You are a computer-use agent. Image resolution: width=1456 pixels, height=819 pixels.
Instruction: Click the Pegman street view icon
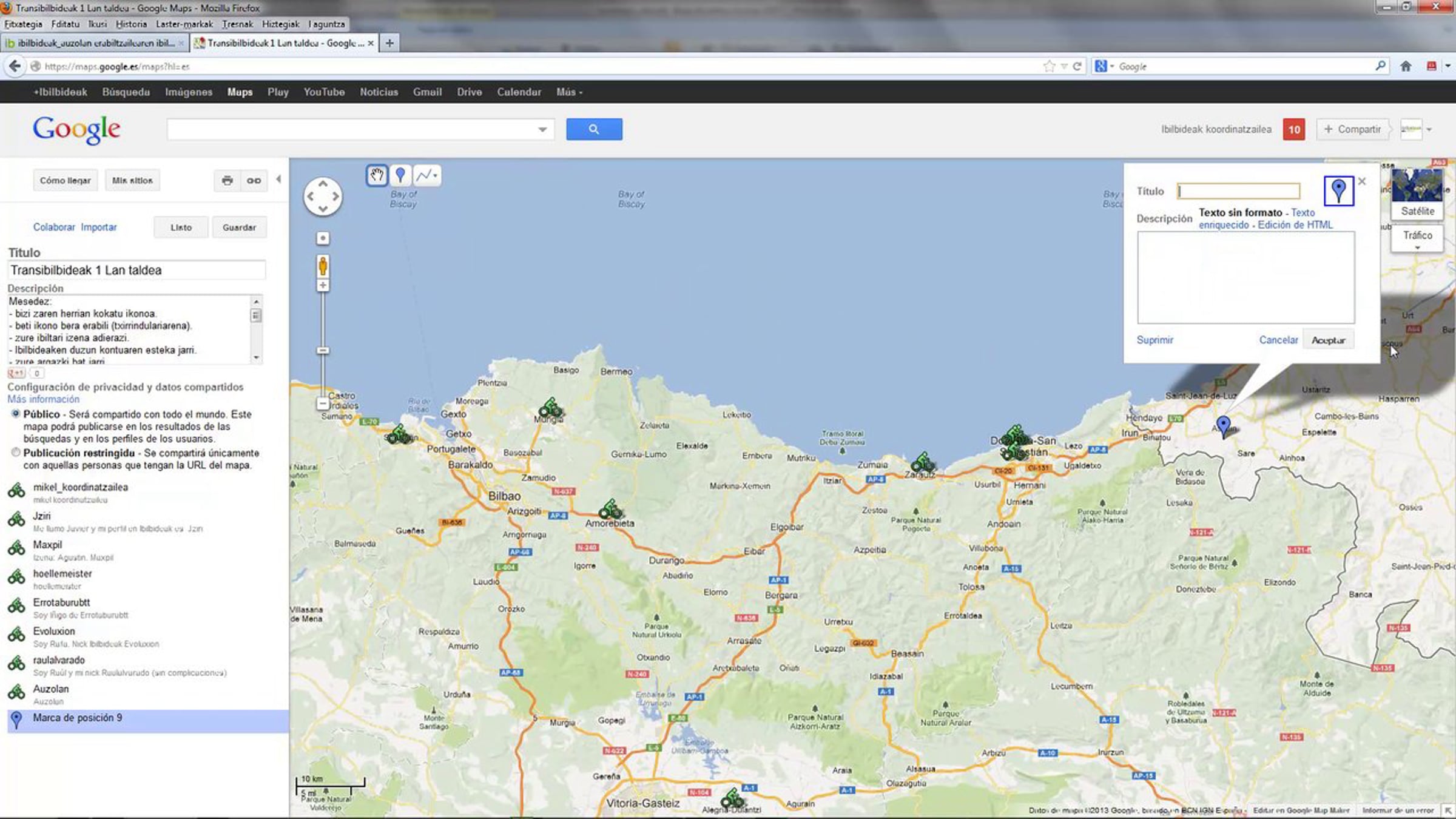point(323,266)
